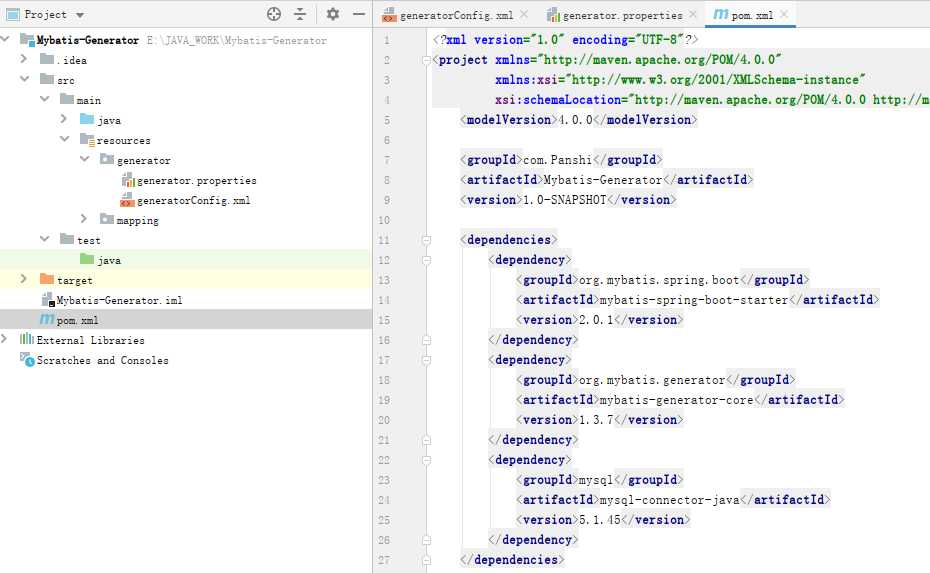Viewport: 930px width, 573px height.
Task: Open Project panel settings gear
Action: (333, 14)
